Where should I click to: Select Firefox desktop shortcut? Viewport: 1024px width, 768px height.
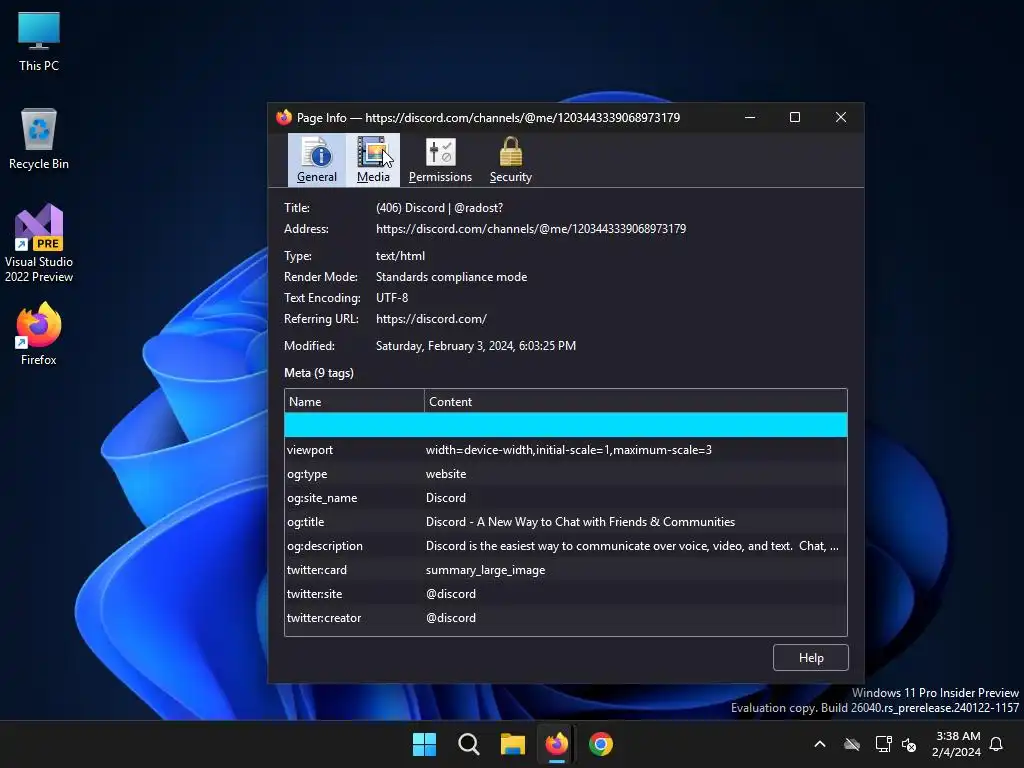click(x=39, y=334)
